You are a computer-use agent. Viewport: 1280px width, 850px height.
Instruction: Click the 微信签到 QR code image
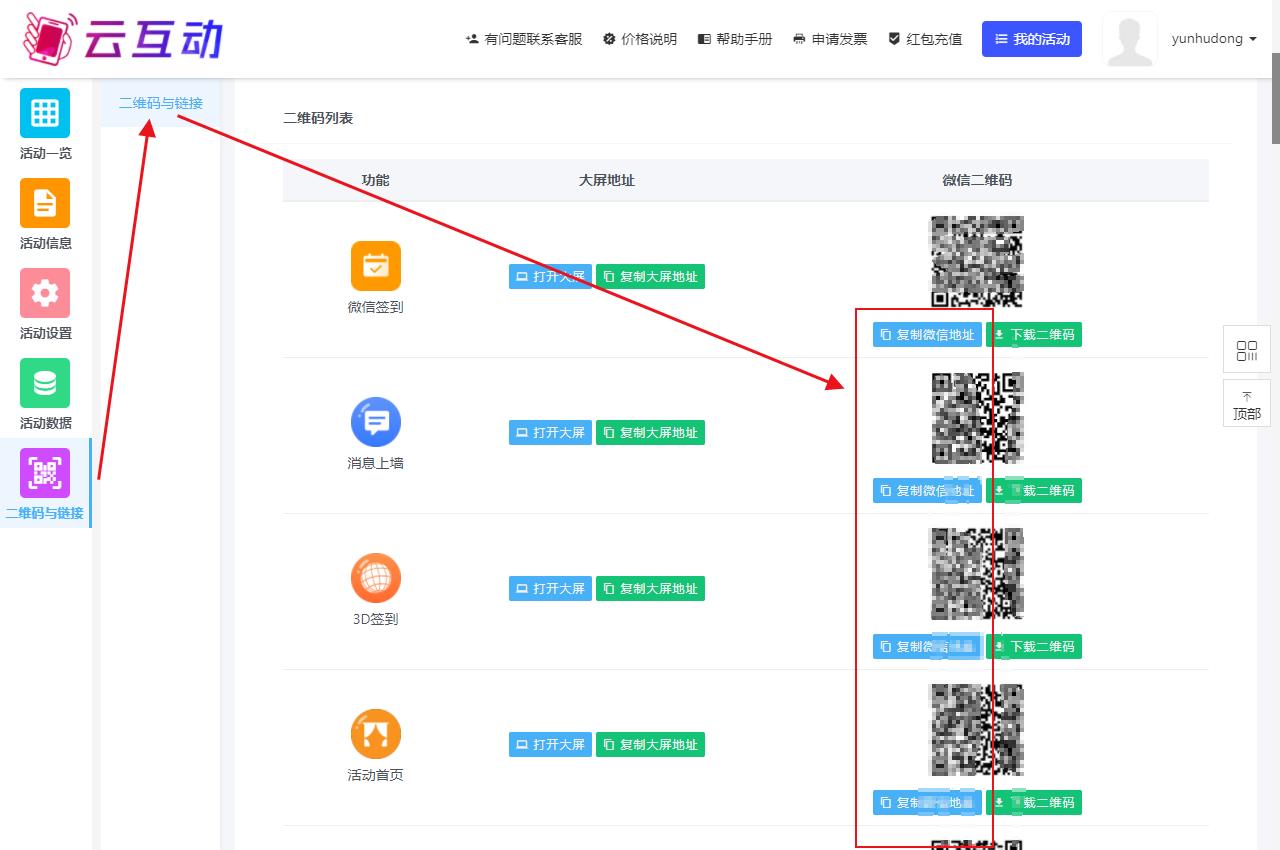[x=977, y=262]
